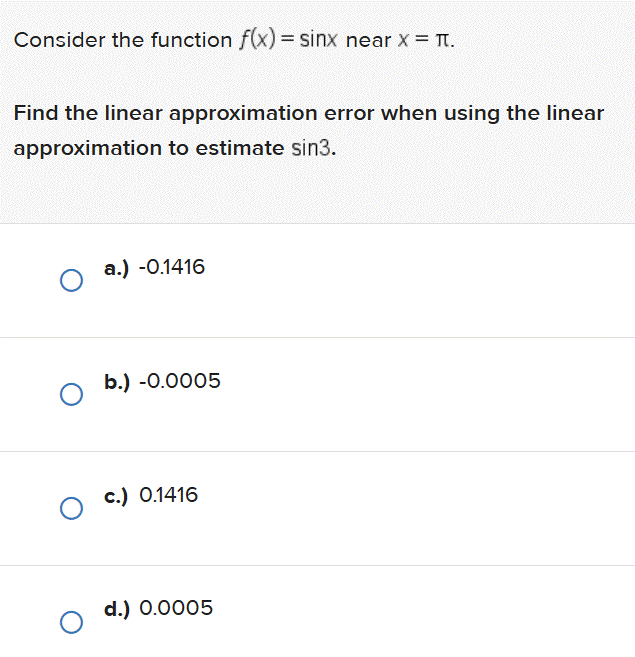Choose the radio button for option c

(71, 508)
